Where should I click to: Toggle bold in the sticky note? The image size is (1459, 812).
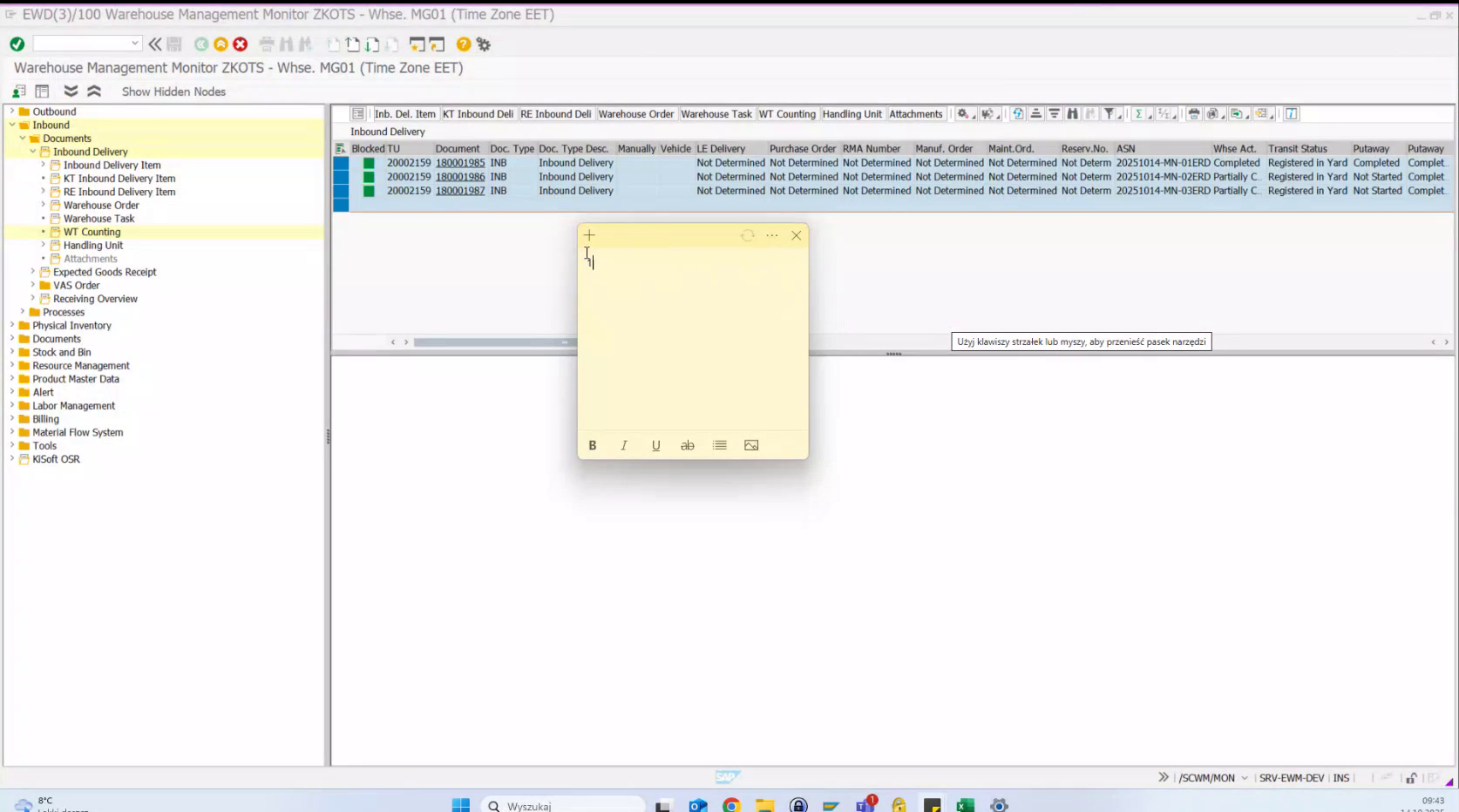click(x=592, y=445)
